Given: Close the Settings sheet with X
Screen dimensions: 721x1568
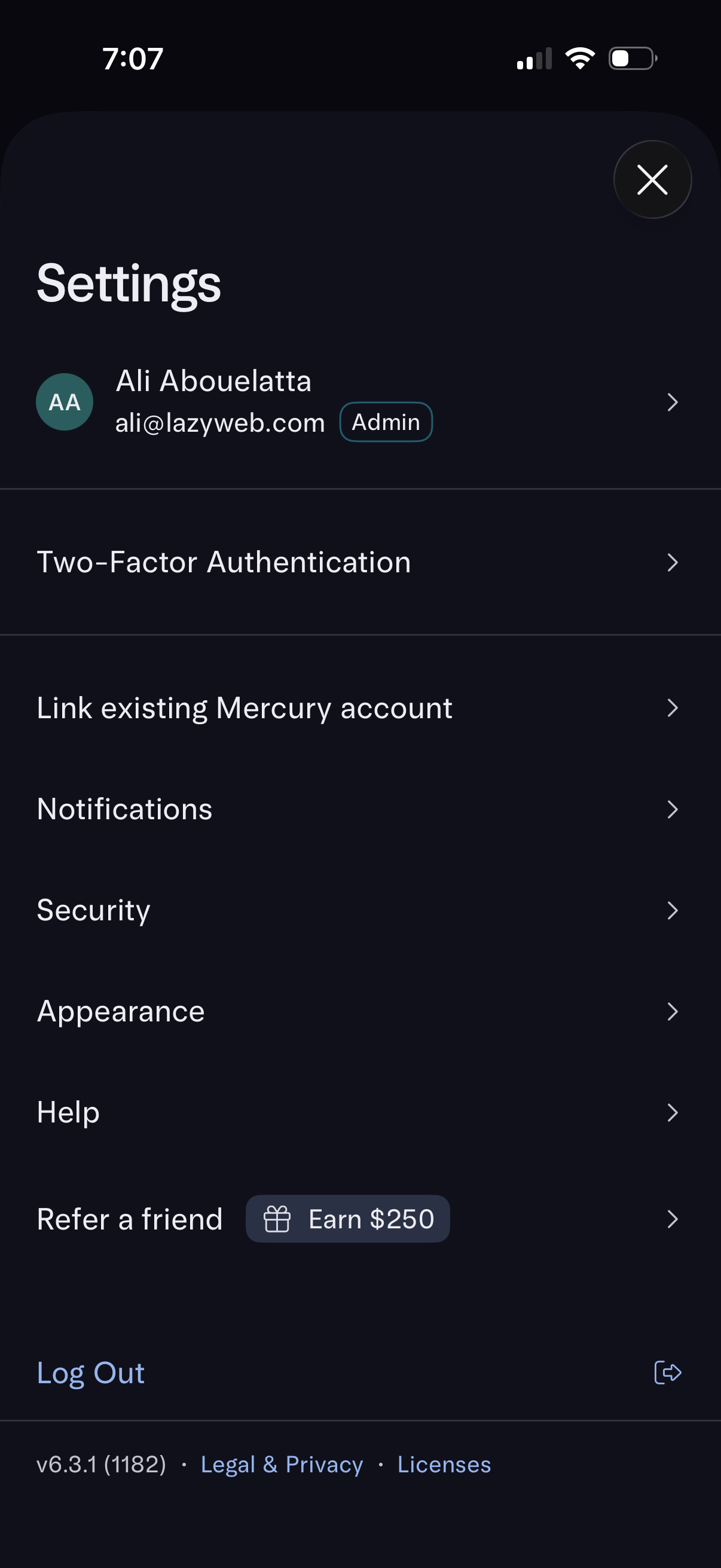Looking at the screenshot, I should [x=652, y=179].
